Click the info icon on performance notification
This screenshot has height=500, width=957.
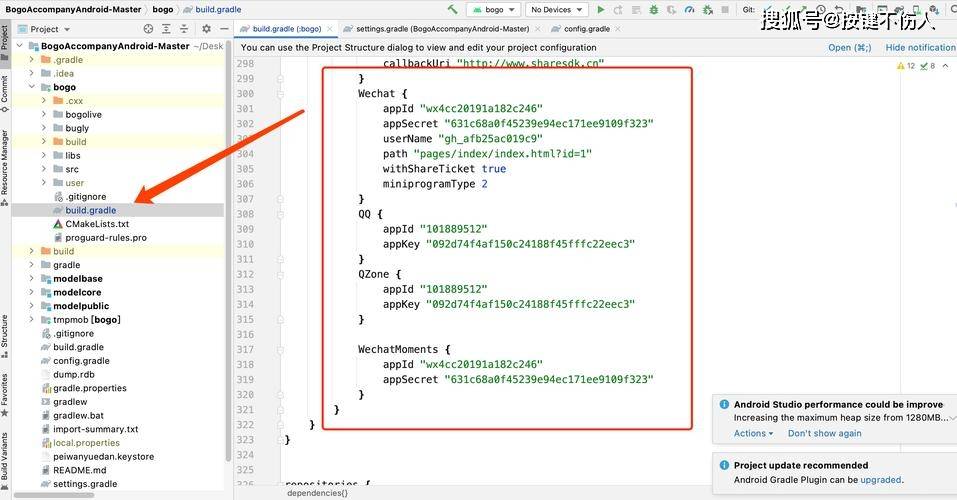coord(724,404)
